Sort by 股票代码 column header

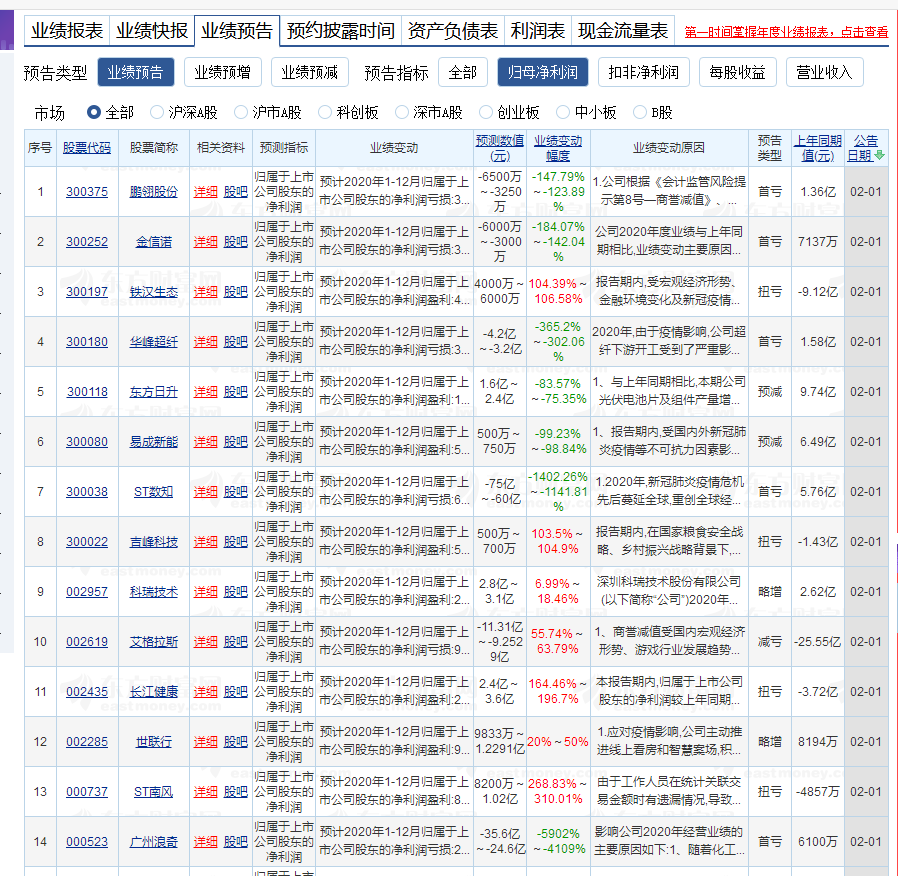86,148
